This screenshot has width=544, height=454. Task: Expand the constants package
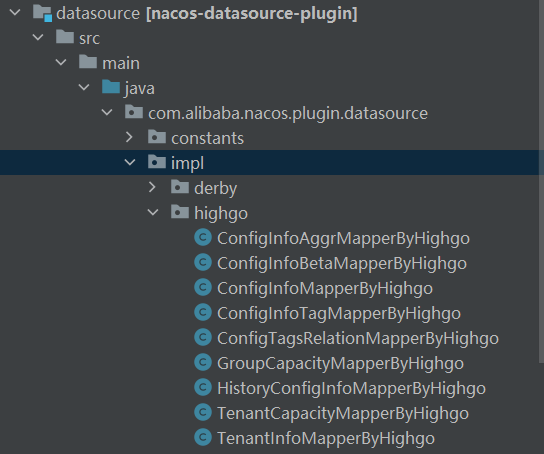129,137
